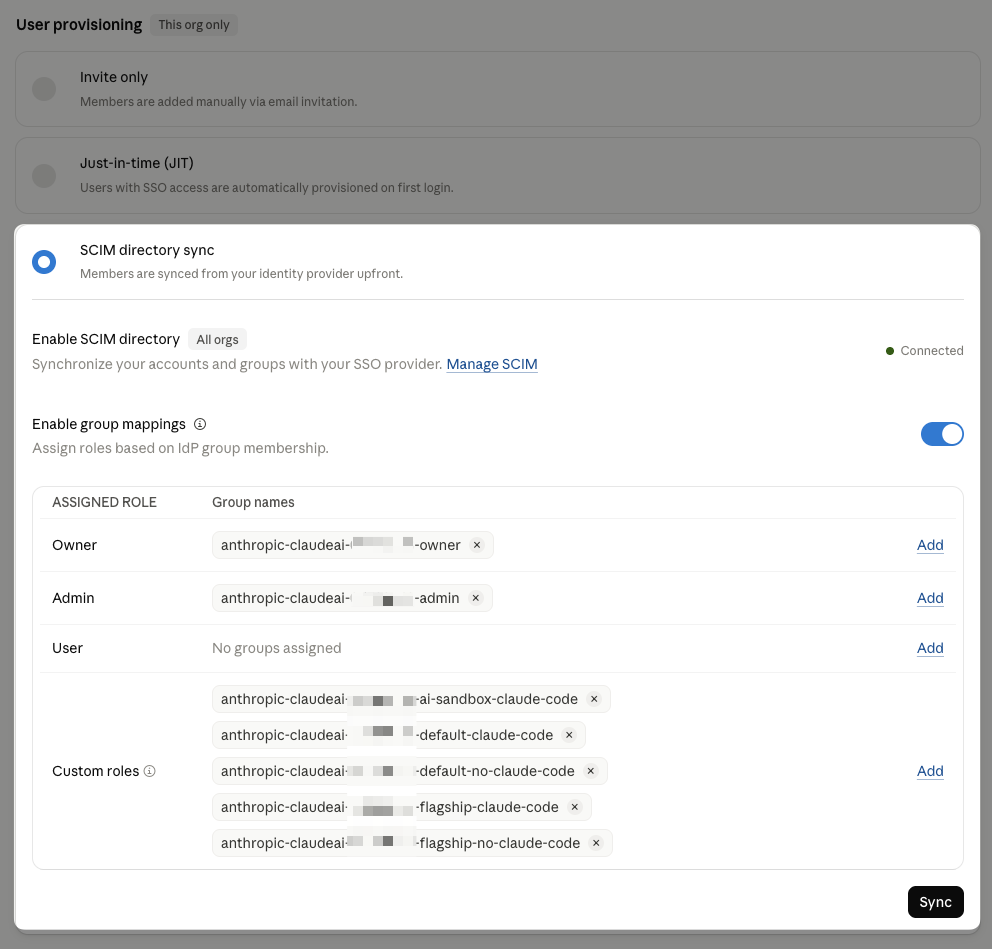Click the This org only badge
Screen dimensions: 992x949
tap(194, 25)
